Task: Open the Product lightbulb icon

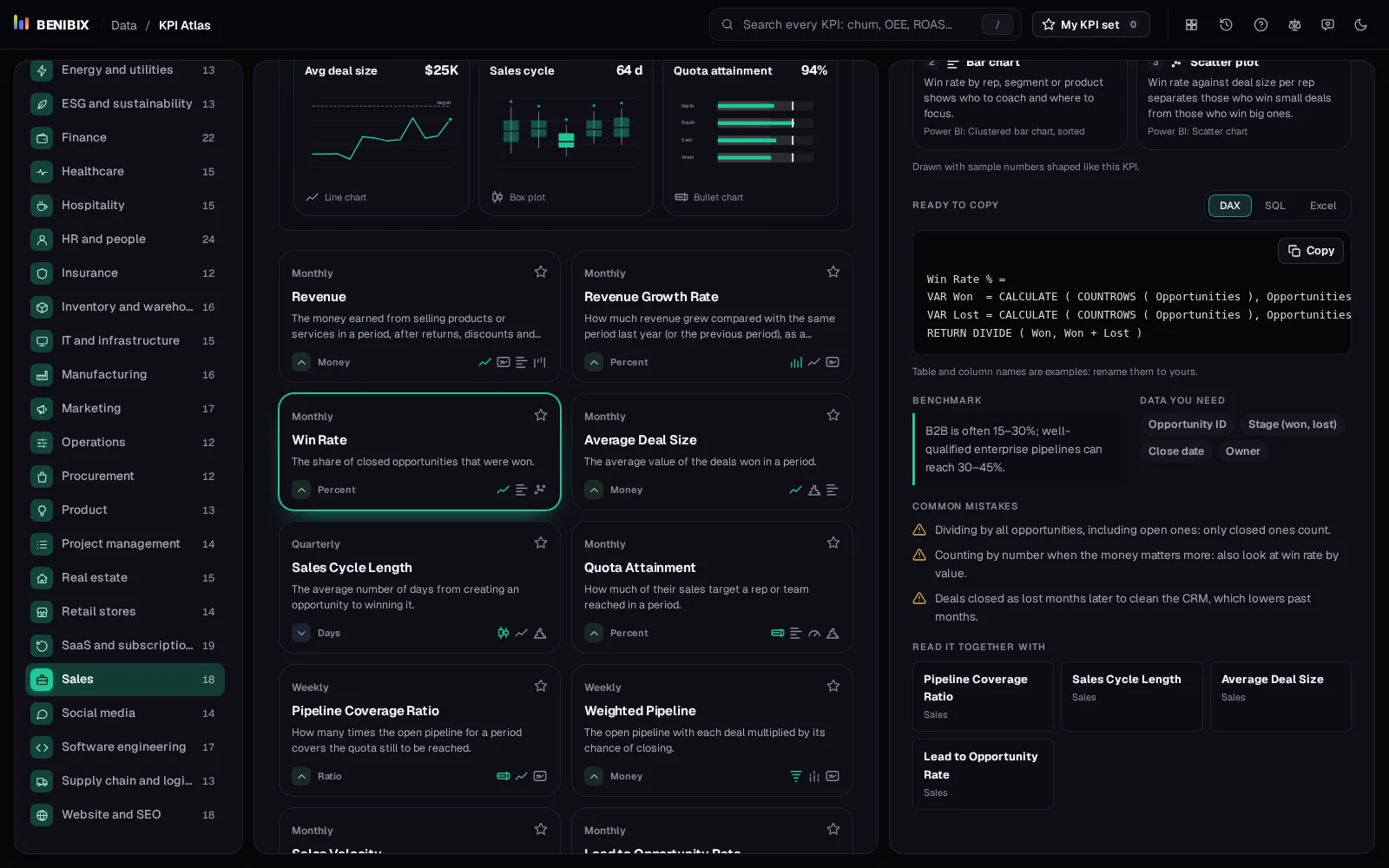Action: click(x=42, y=510)
